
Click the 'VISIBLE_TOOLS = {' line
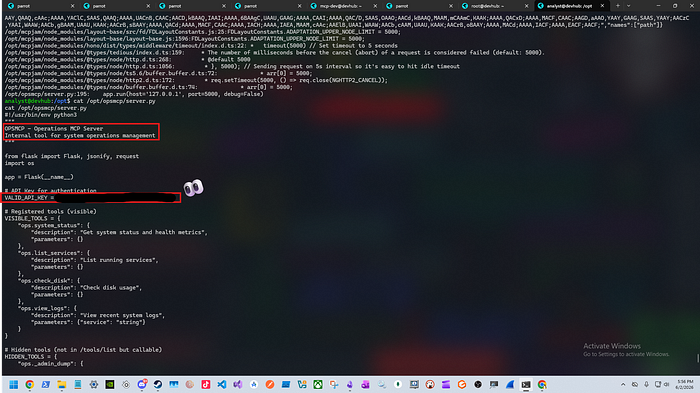pos(32,218)
